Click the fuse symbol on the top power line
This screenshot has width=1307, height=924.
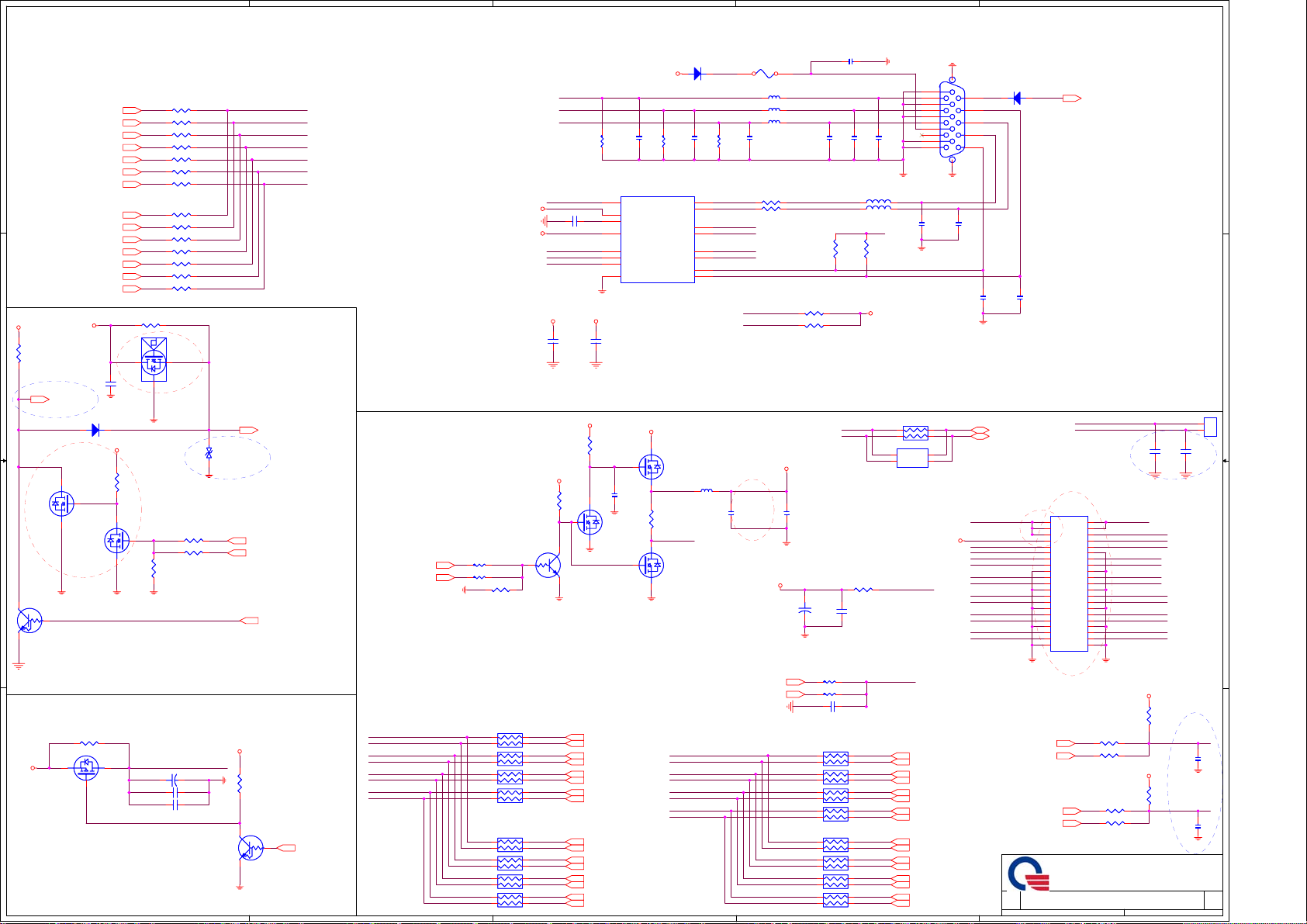click(x=765, y=74)
